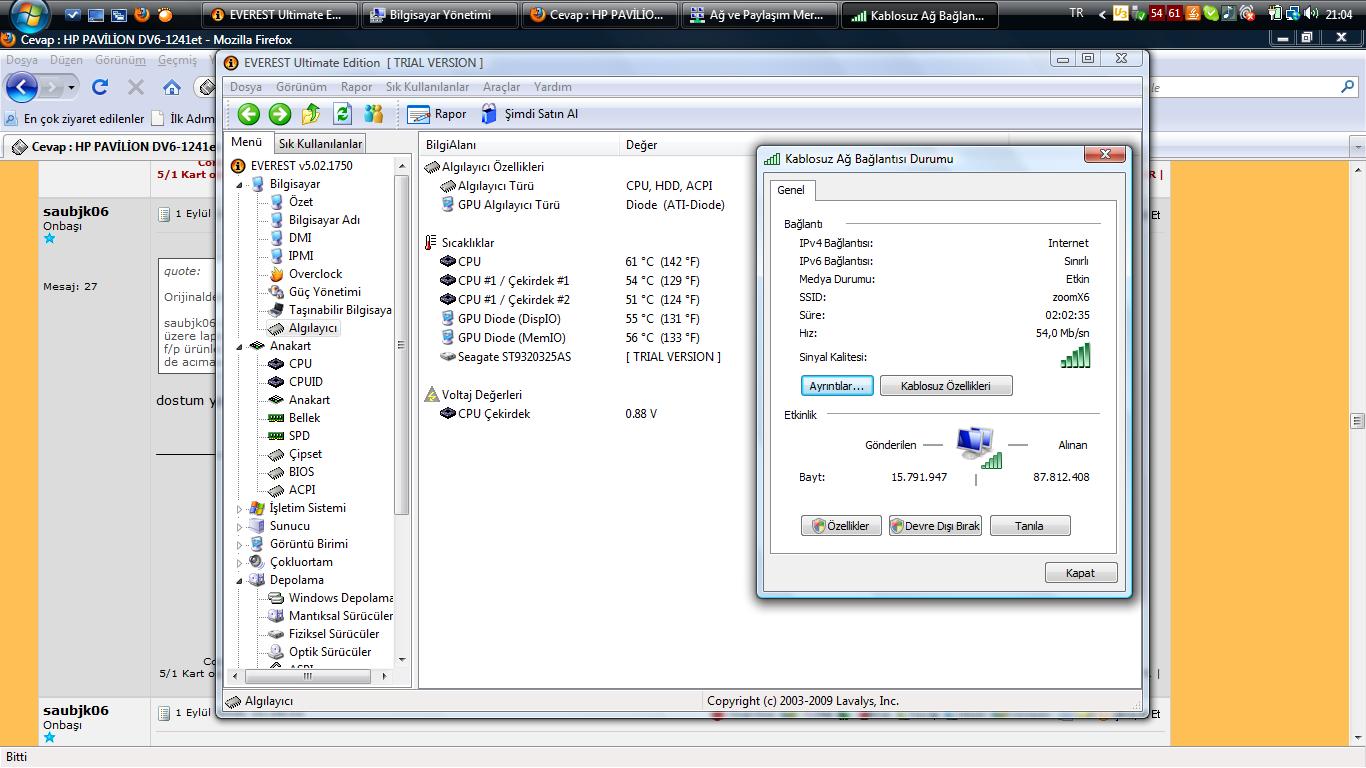The image size is (1366, 768).
Task: Select Çipset tree item
Action: tap(305, 454)
